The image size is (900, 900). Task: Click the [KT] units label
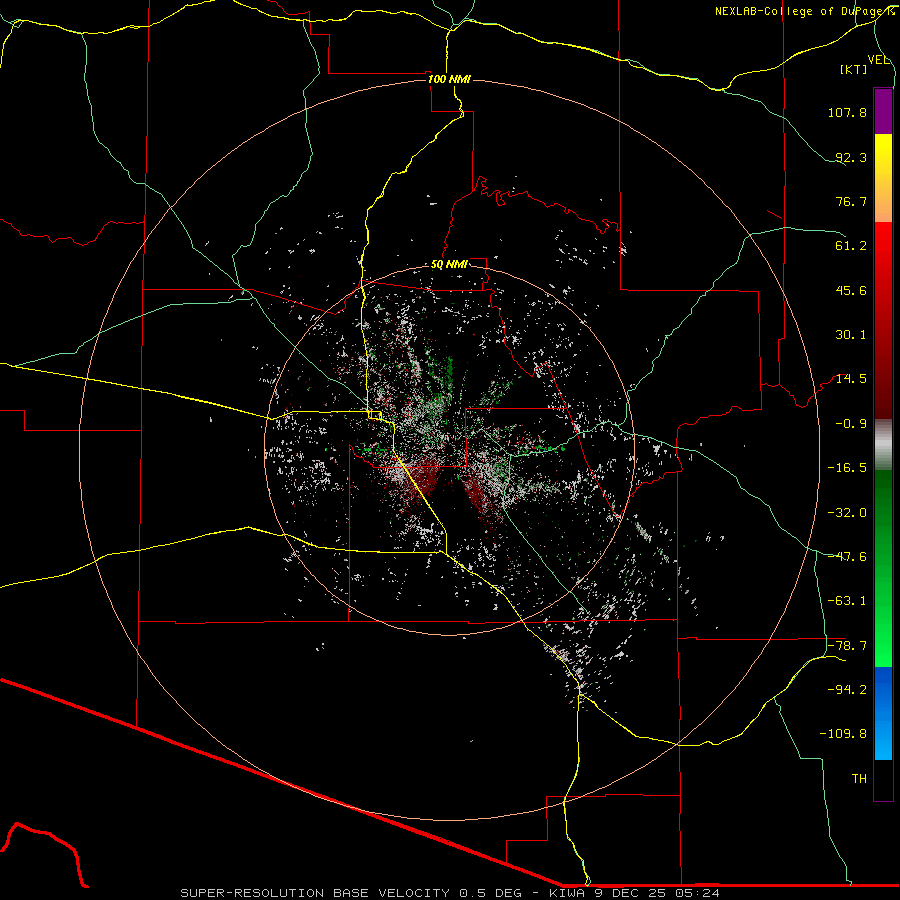point(854,69)
